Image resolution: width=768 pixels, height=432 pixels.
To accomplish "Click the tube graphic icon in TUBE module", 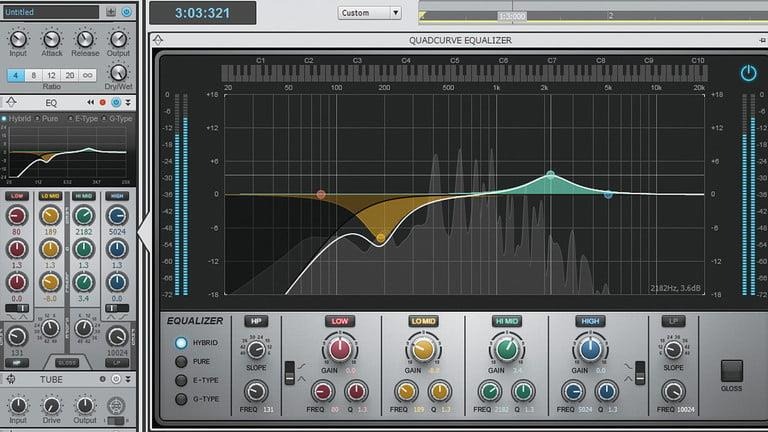I will 116,406.
